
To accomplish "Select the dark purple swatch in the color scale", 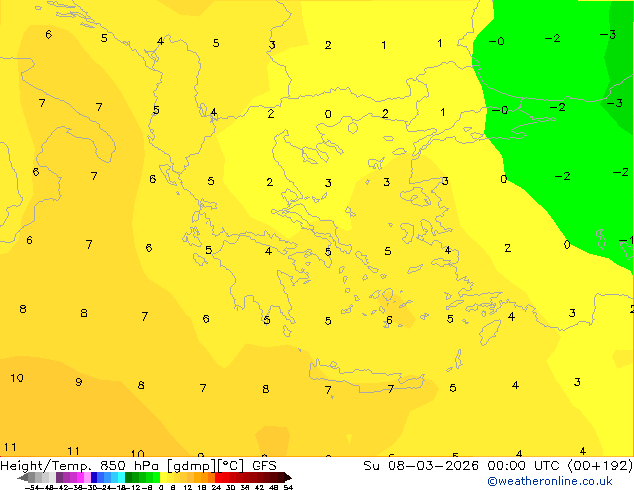I will coord(59,477).
